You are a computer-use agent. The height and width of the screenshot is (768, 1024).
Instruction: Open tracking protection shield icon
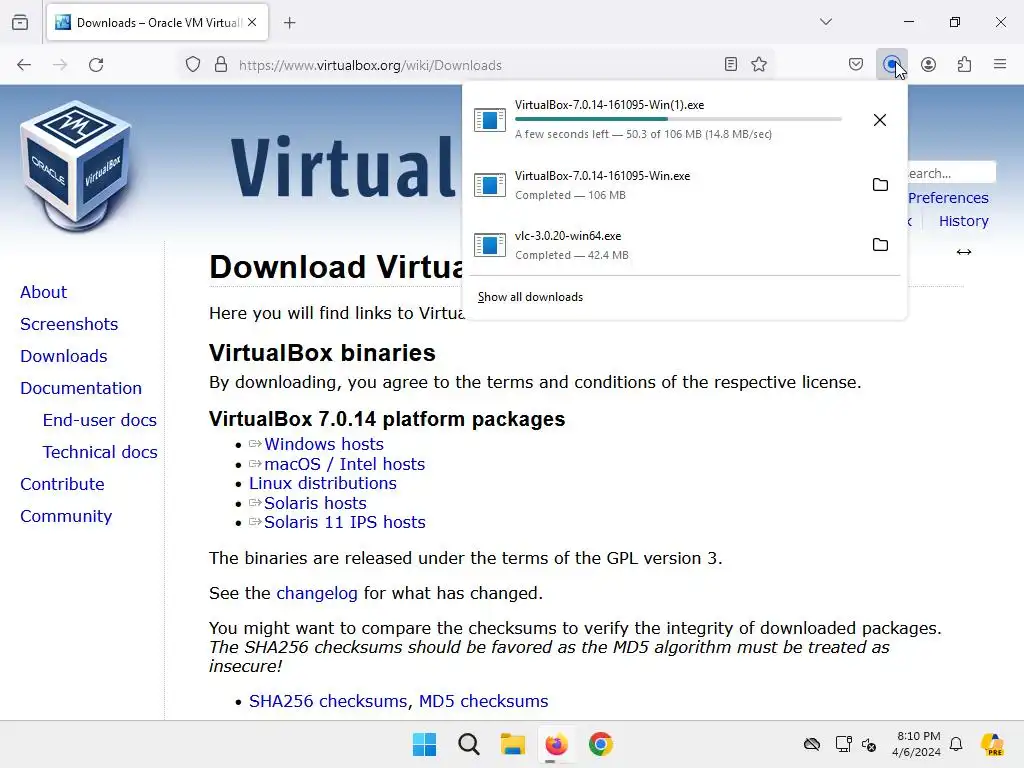point(193,65)
